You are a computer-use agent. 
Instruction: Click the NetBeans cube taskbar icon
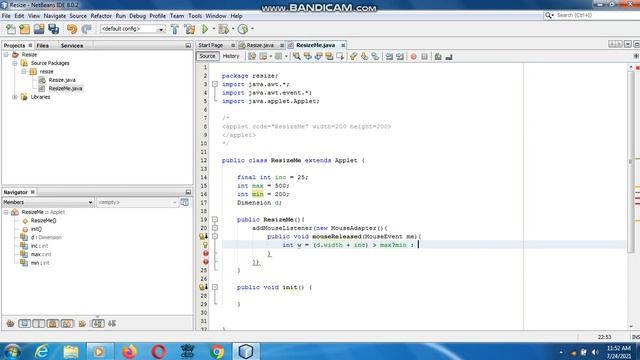pos(246,351)
